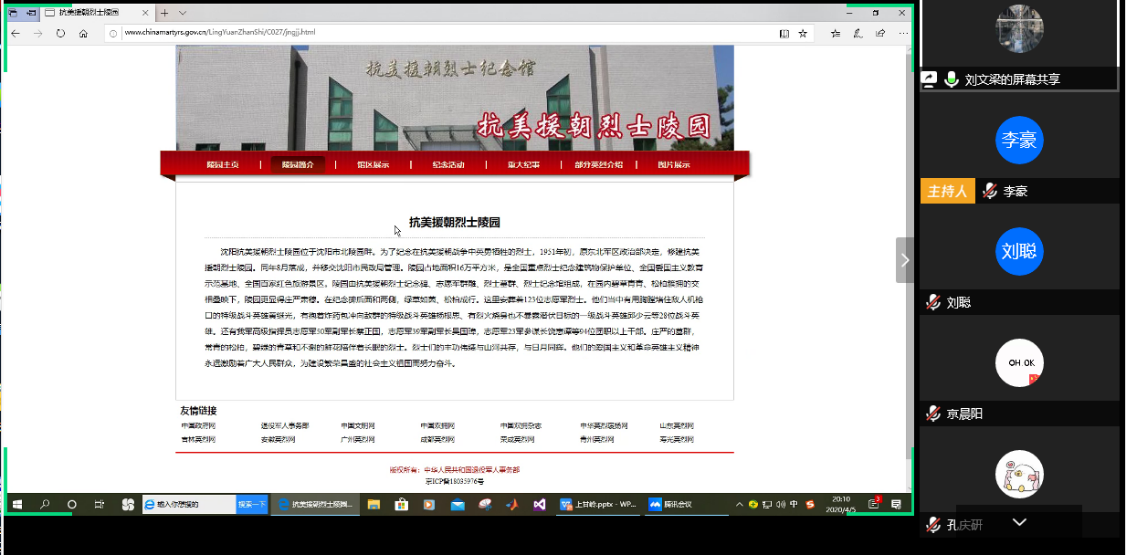Image resolution: width=1126 pixels, height=555 pixels.
Task: Toggle 京晨阳's muted microphone icon
Action: click(x=933, y=413)
